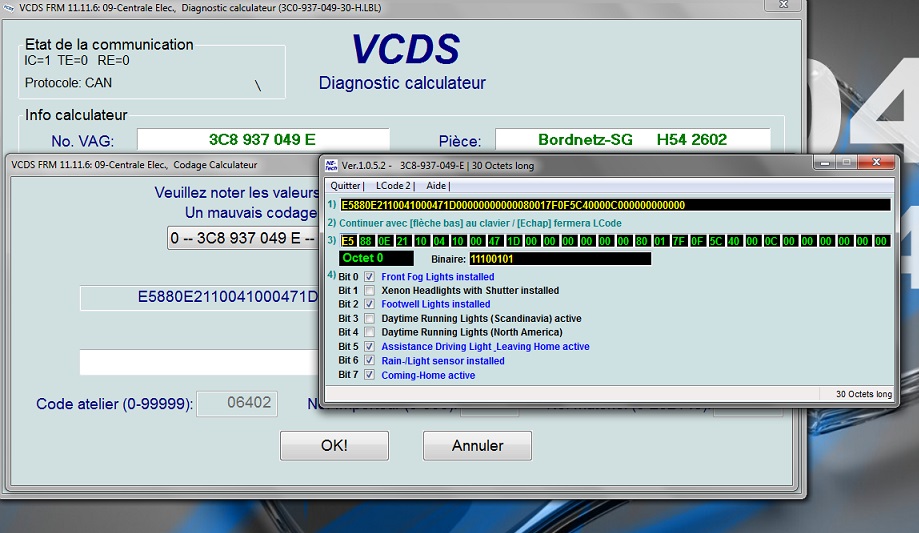The width and height of the screenshot is (919, 533).
Task: Click the Annuler button
Action: [477, 446]
